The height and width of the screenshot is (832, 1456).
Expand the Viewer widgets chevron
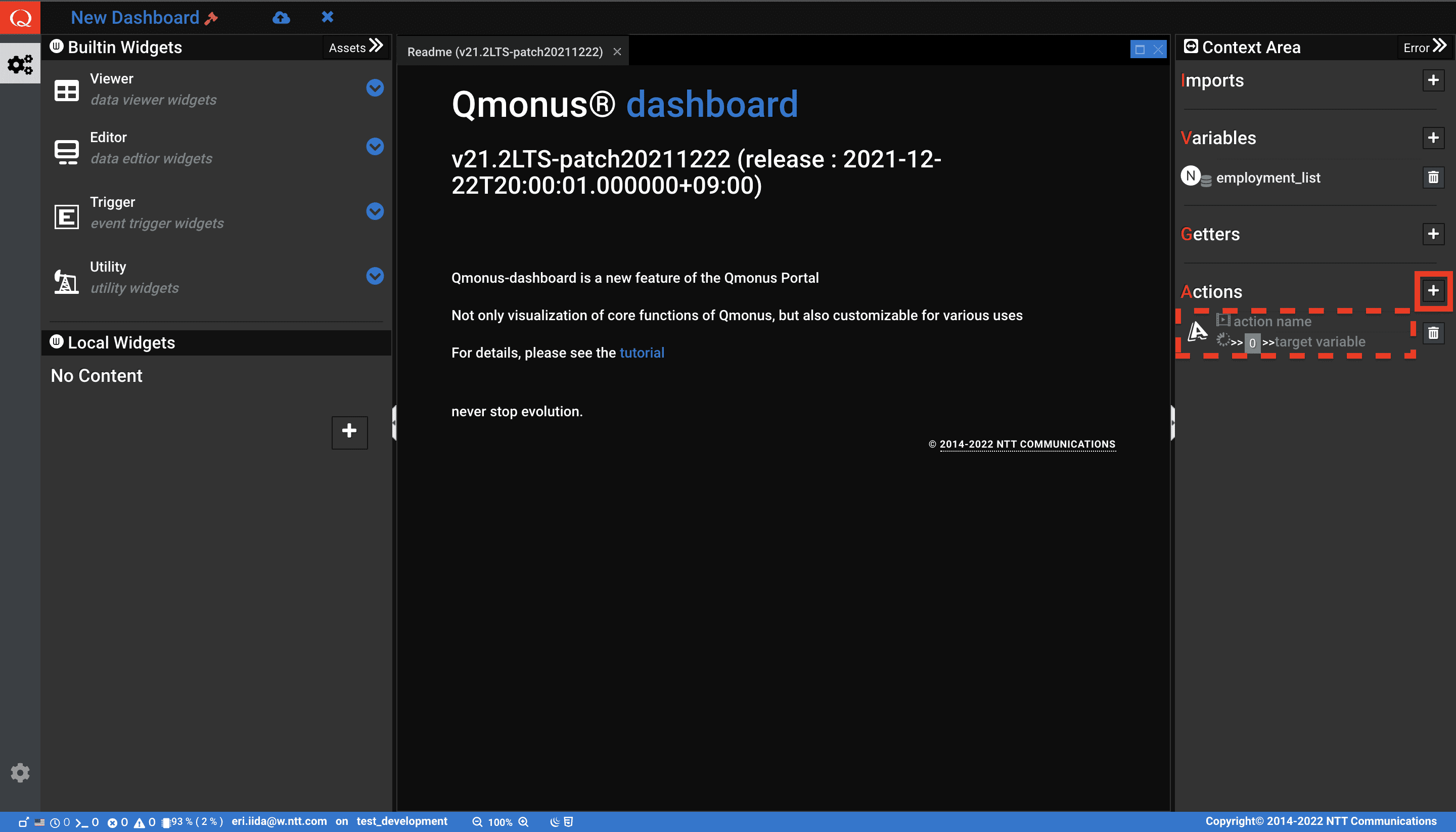coord(375,87)
